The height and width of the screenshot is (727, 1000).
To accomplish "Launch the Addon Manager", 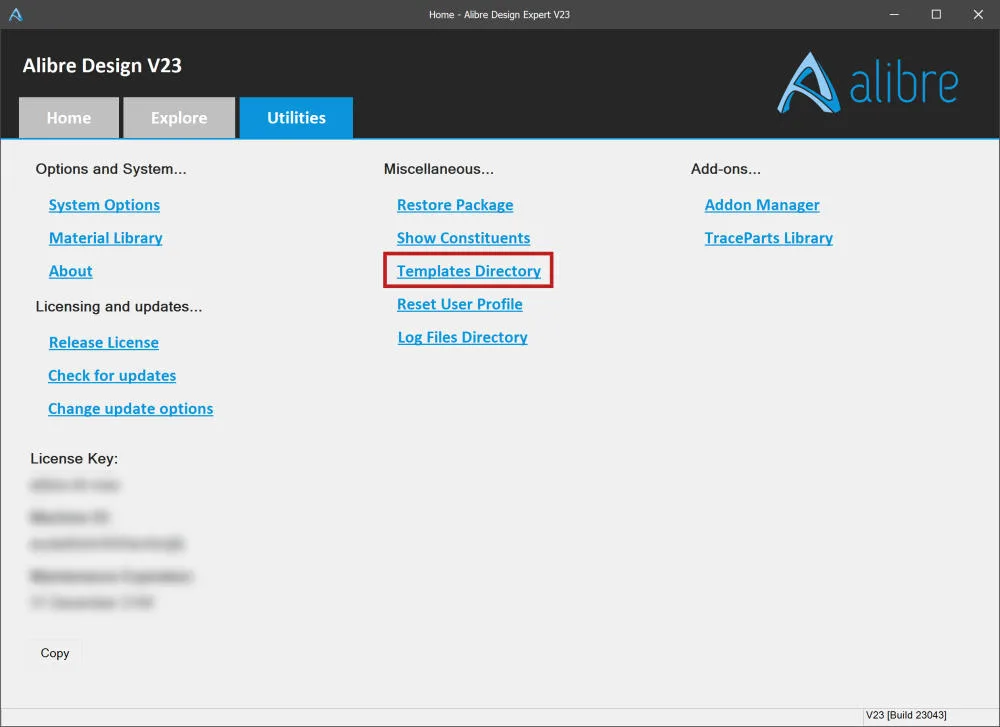I will pyautogui.click(x=762, y=205).
